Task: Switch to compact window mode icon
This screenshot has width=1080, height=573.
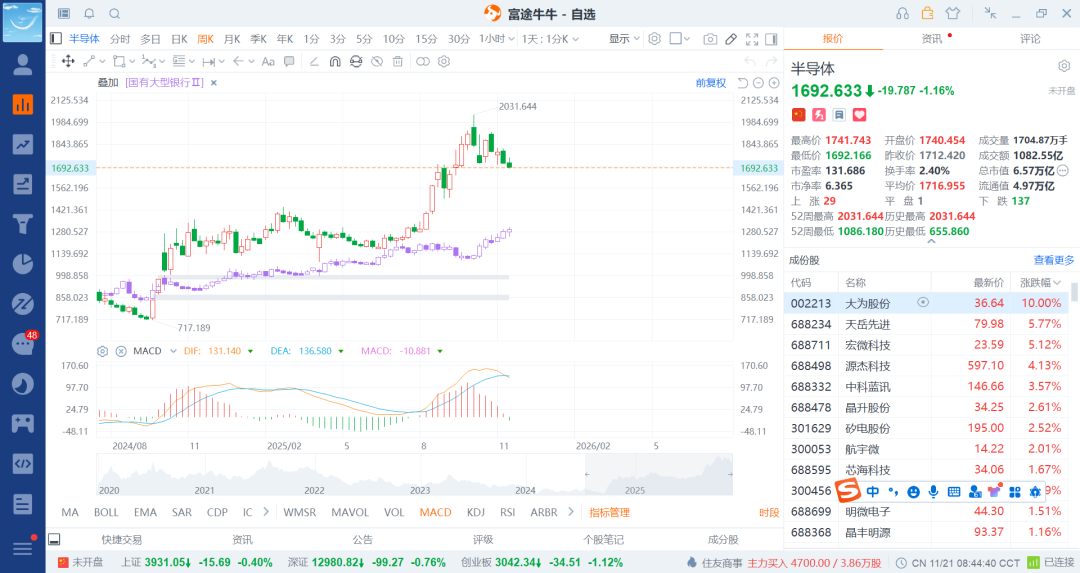Action: pyautogui.click(x=990, y=13)
